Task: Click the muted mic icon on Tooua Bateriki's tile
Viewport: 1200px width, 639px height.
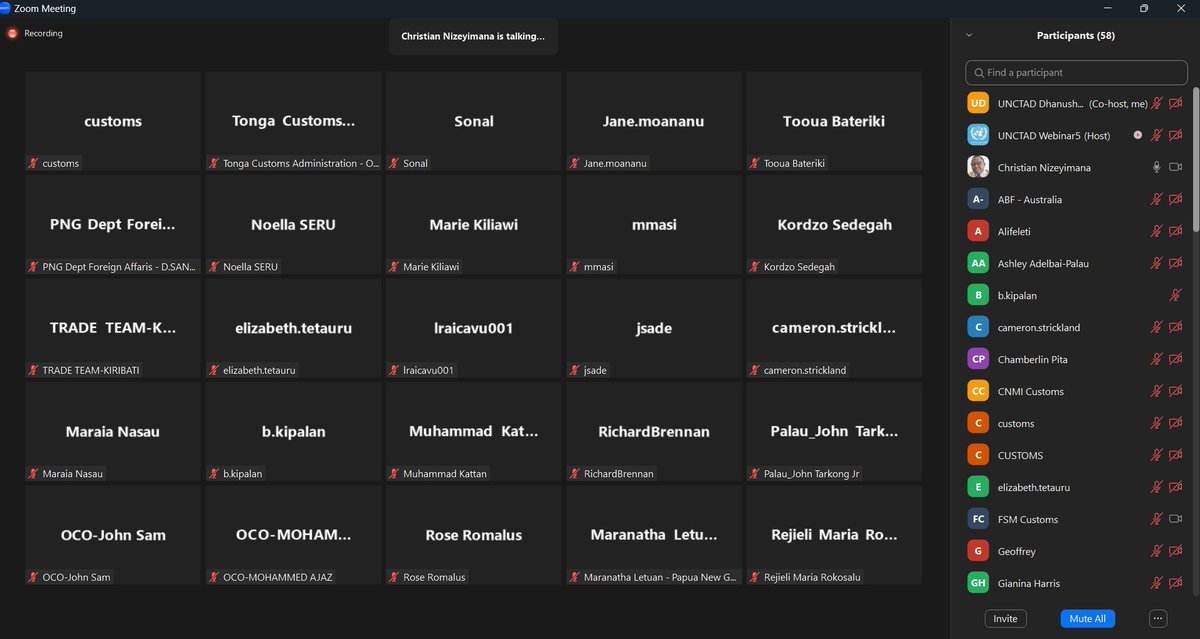Action: coord(756,163)
